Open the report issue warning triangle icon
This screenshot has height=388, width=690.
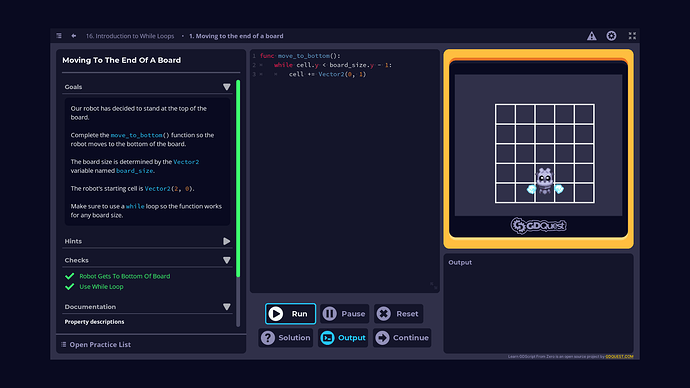[x=591, y=36]
